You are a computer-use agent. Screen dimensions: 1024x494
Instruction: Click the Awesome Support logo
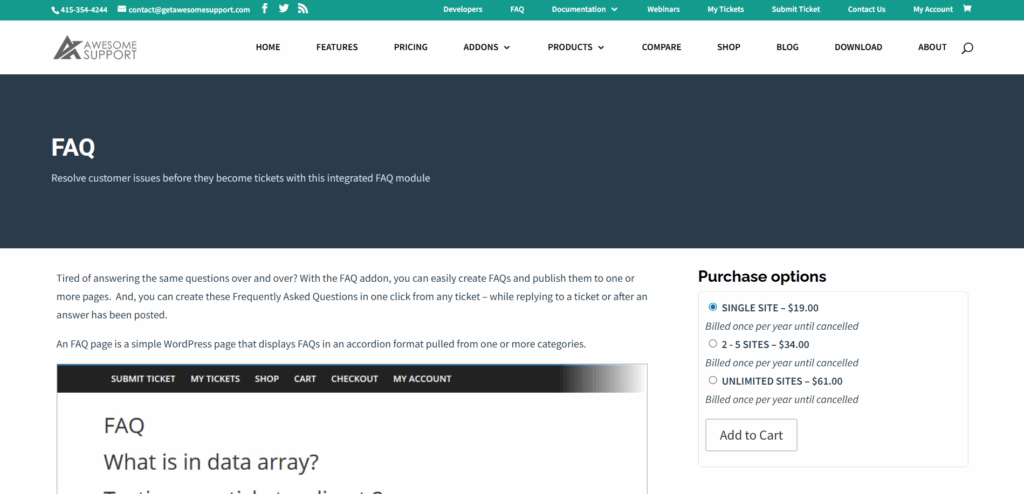pyautogui.click(x=95, y=47)
